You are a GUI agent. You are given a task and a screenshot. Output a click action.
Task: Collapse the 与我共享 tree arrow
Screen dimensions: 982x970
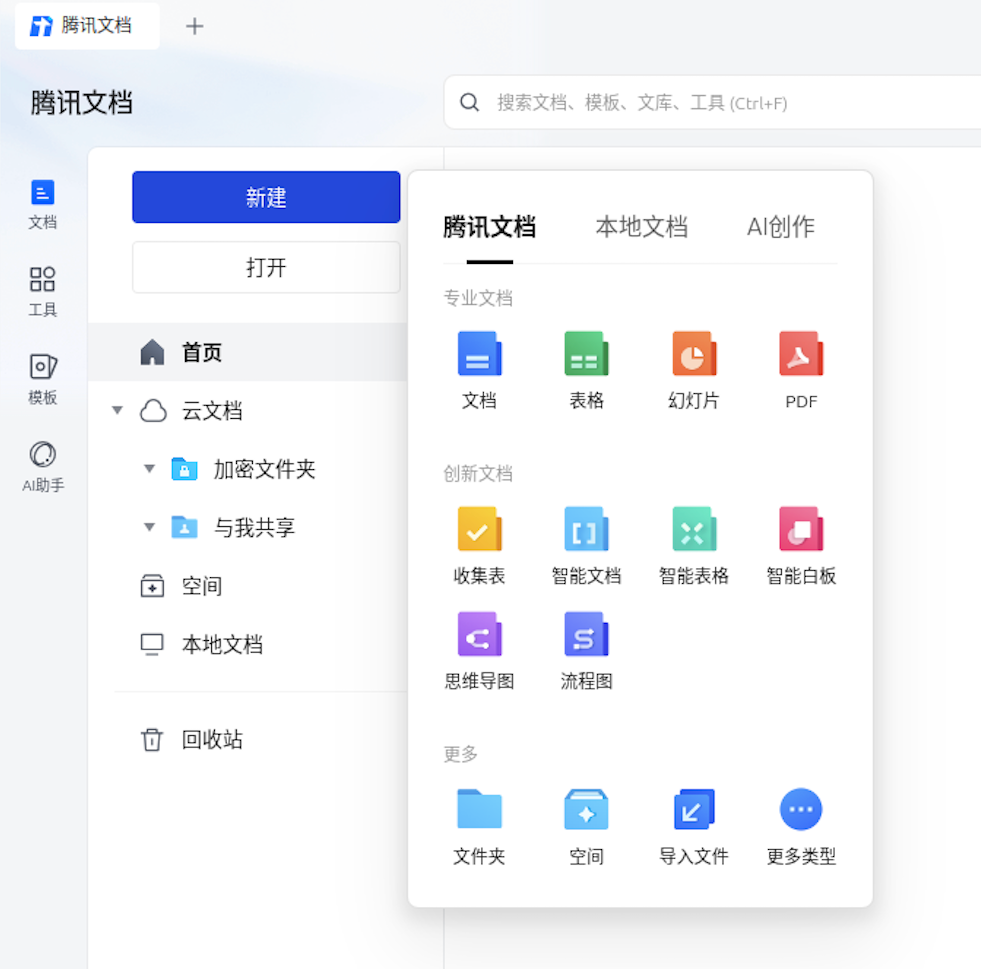pos(149,527)
